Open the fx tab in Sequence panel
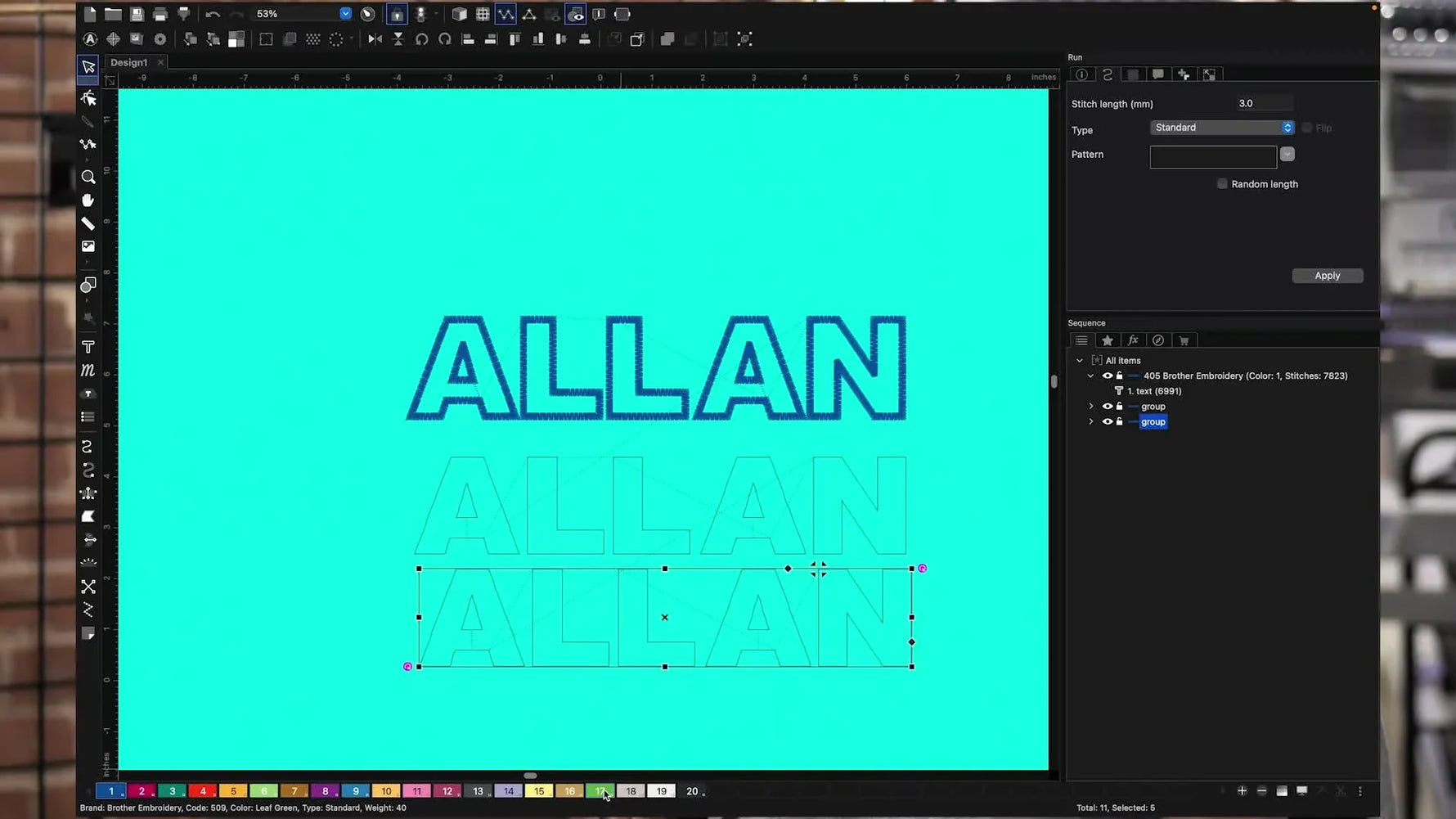Viewport: 1456px width, 819px height. pyautogui.click(x=1133, y=340)
